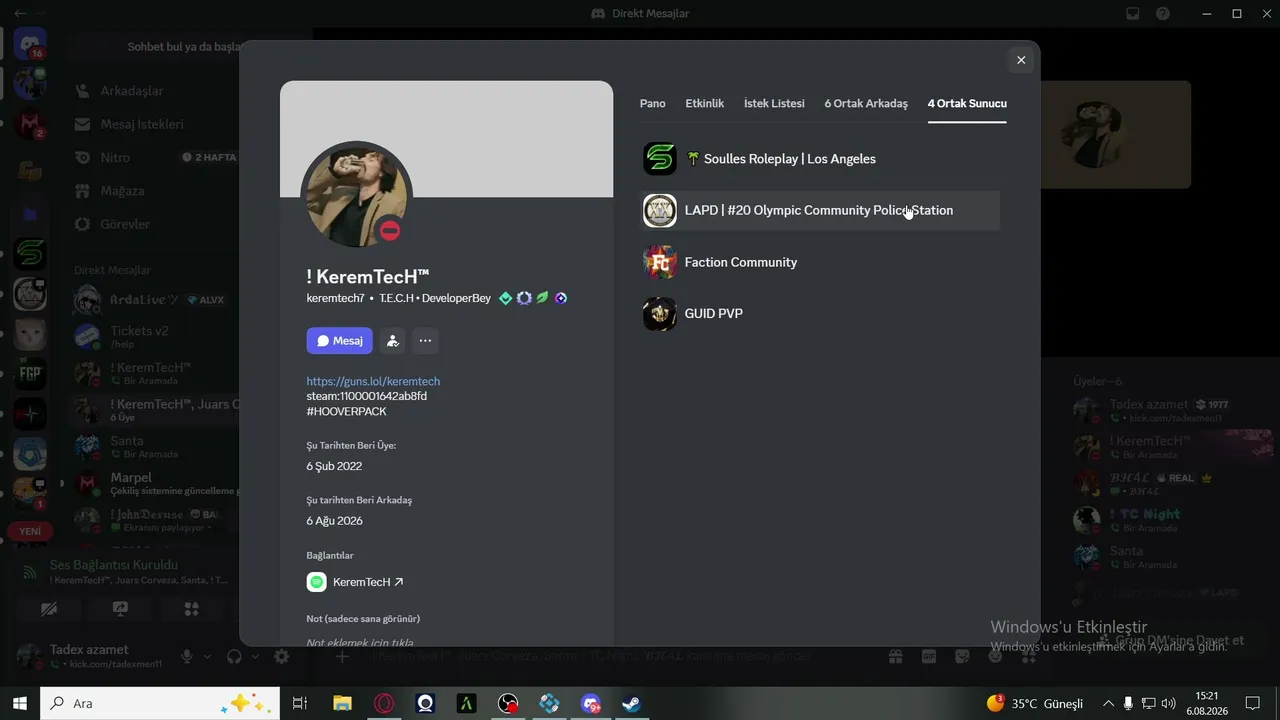
Task: Click the "! KeremTecH™" display name
Action: (x=368, y=276)
